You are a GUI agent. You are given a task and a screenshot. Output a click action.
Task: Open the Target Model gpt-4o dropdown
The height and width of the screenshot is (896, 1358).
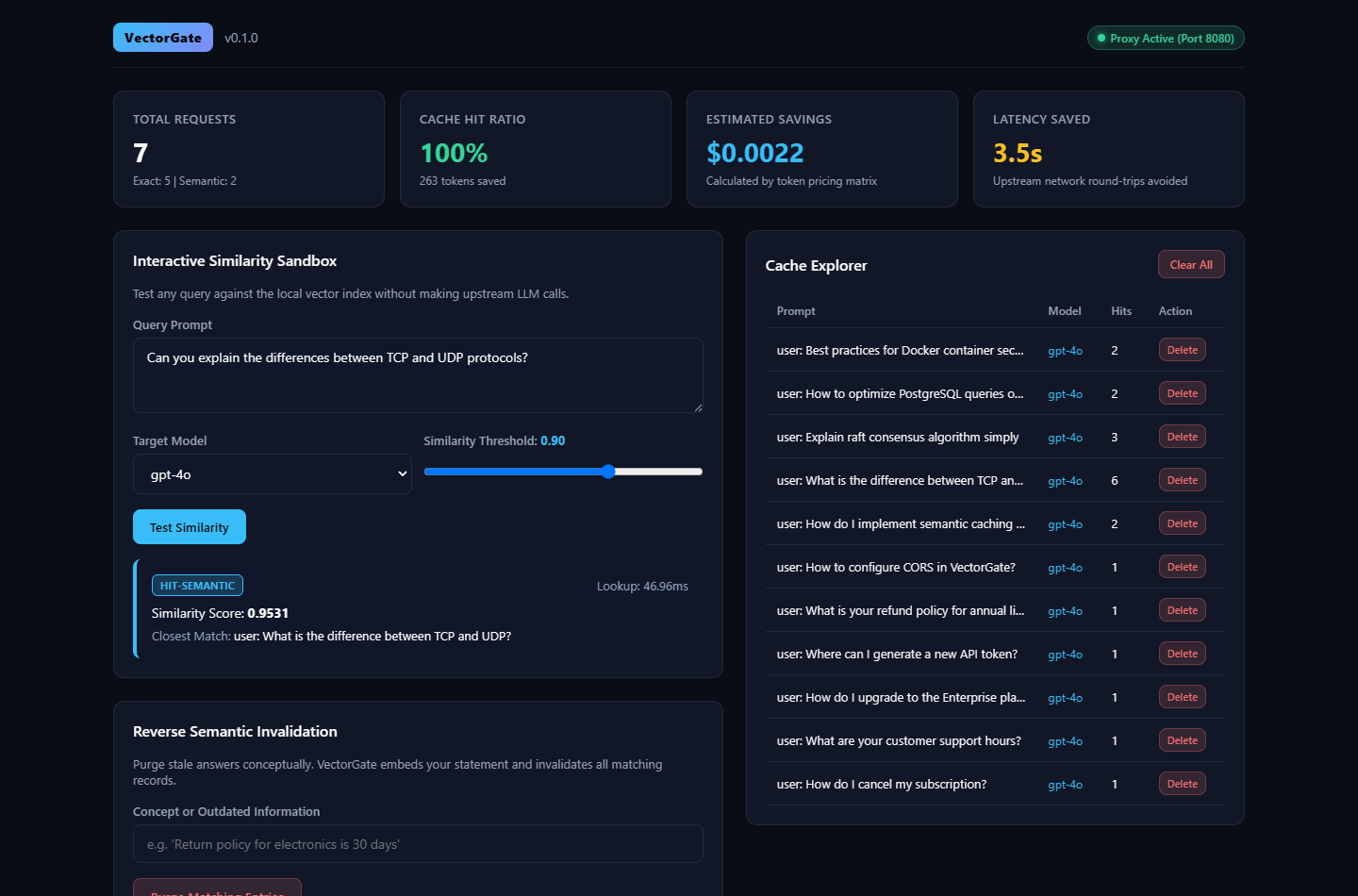[x=273, y=474]
